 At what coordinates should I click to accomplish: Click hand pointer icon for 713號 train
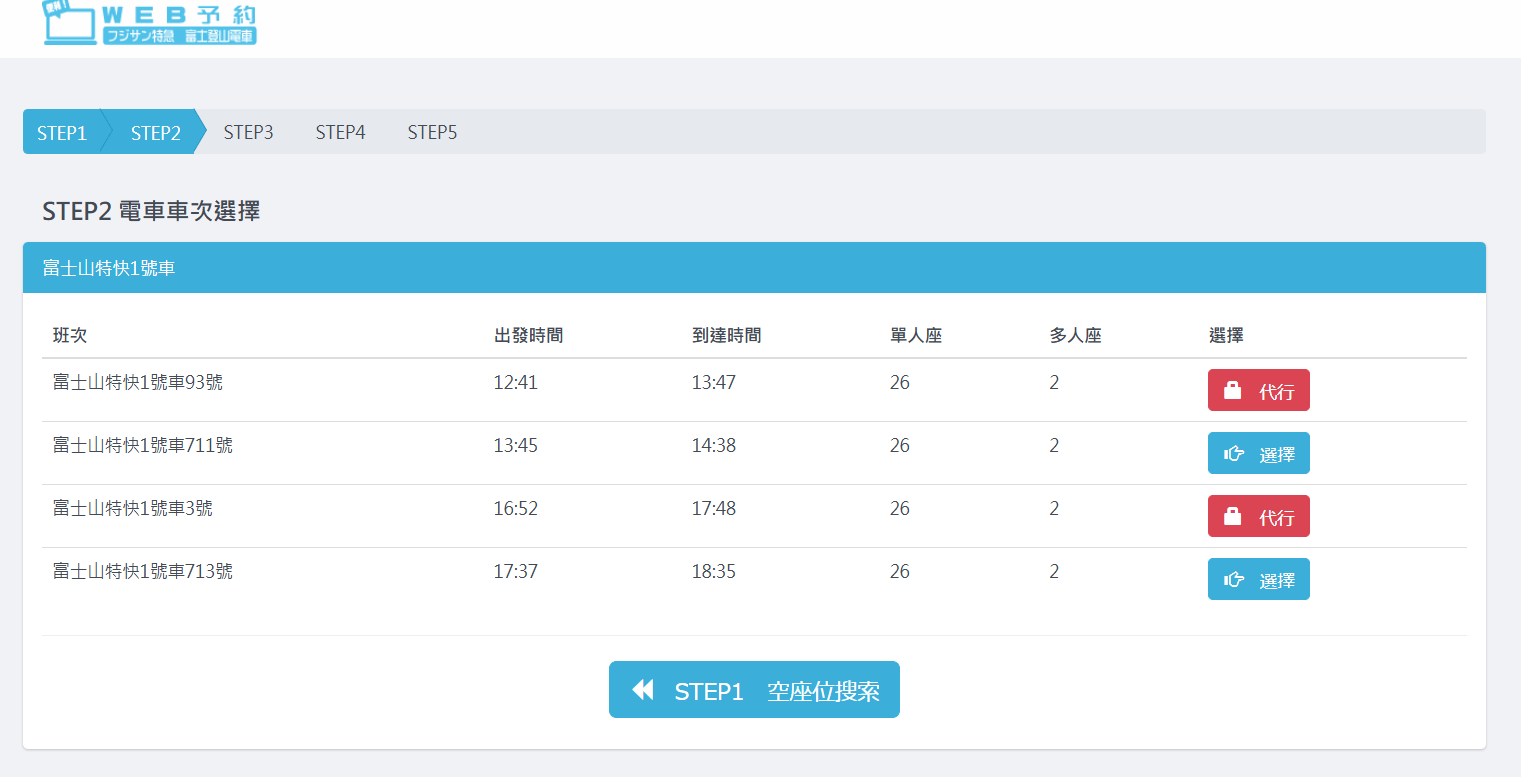point(1234,580)
